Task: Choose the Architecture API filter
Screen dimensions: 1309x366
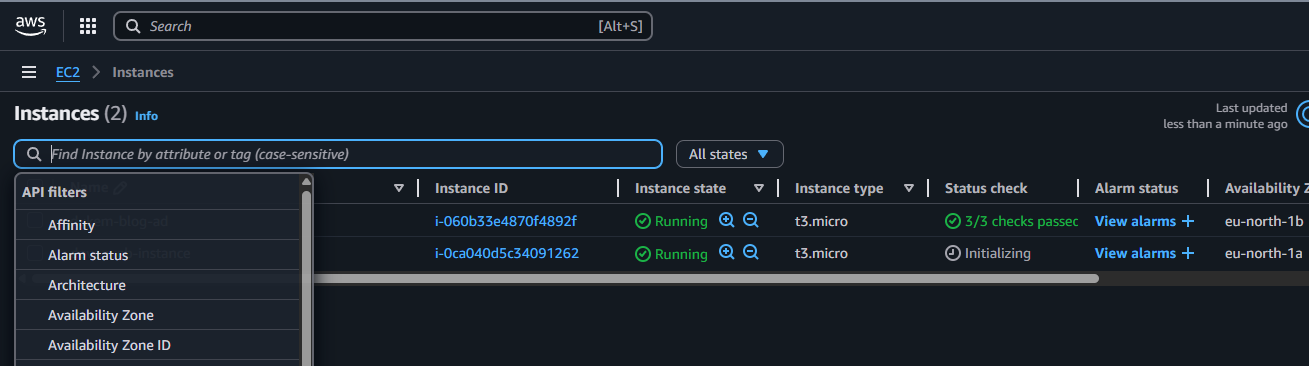Action: point(157,285)
